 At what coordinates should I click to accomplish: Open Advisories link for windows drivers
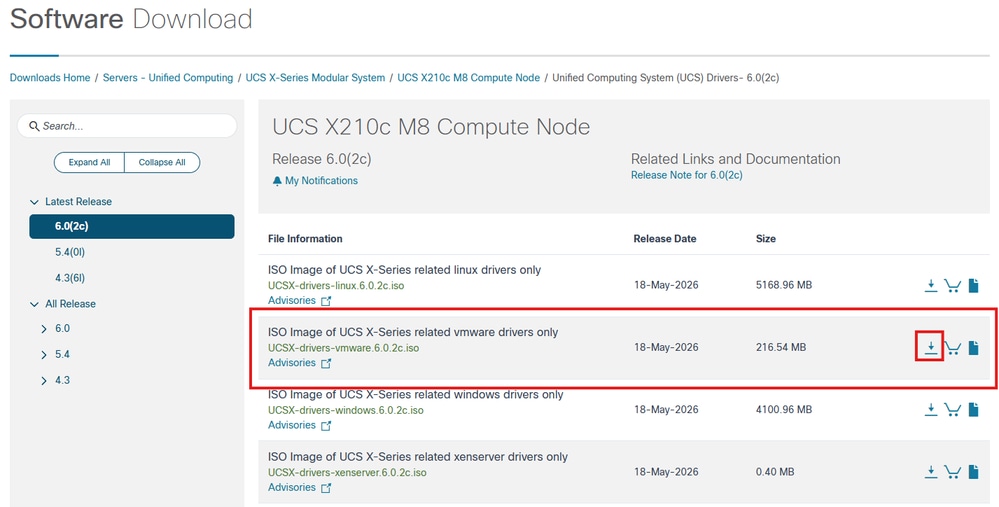(292, 425)
